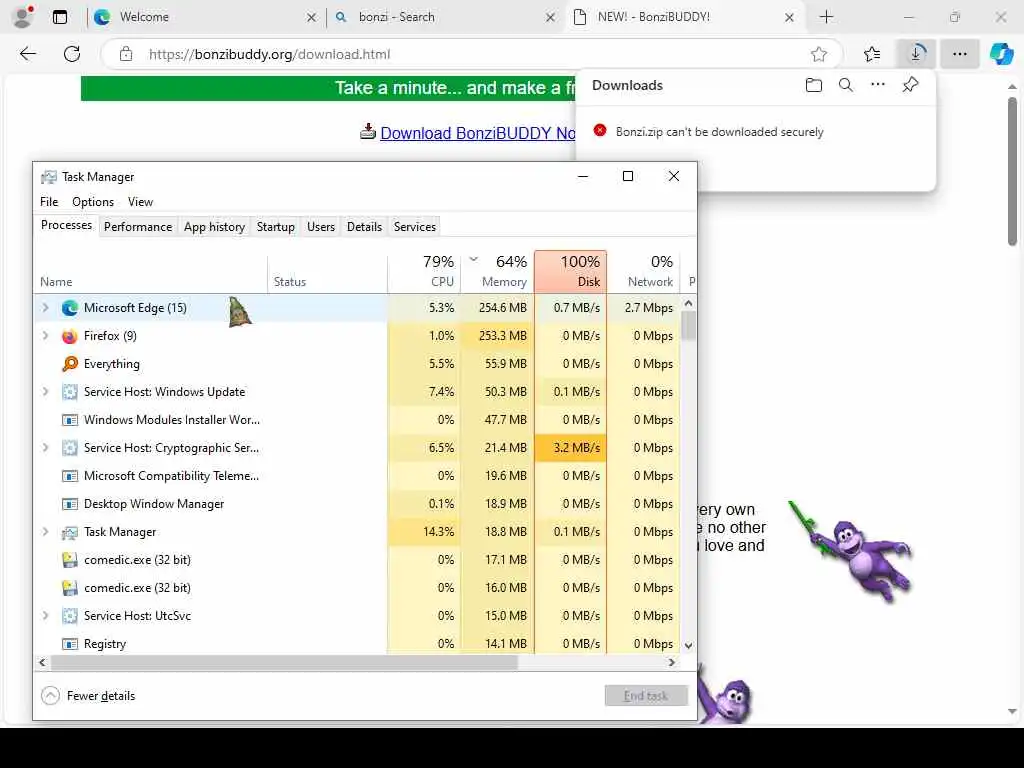This screenshot has width=1024, height=768.
Task: Open the tab actions menu icon
Action: pyautogui.click(x=60, y=17)
